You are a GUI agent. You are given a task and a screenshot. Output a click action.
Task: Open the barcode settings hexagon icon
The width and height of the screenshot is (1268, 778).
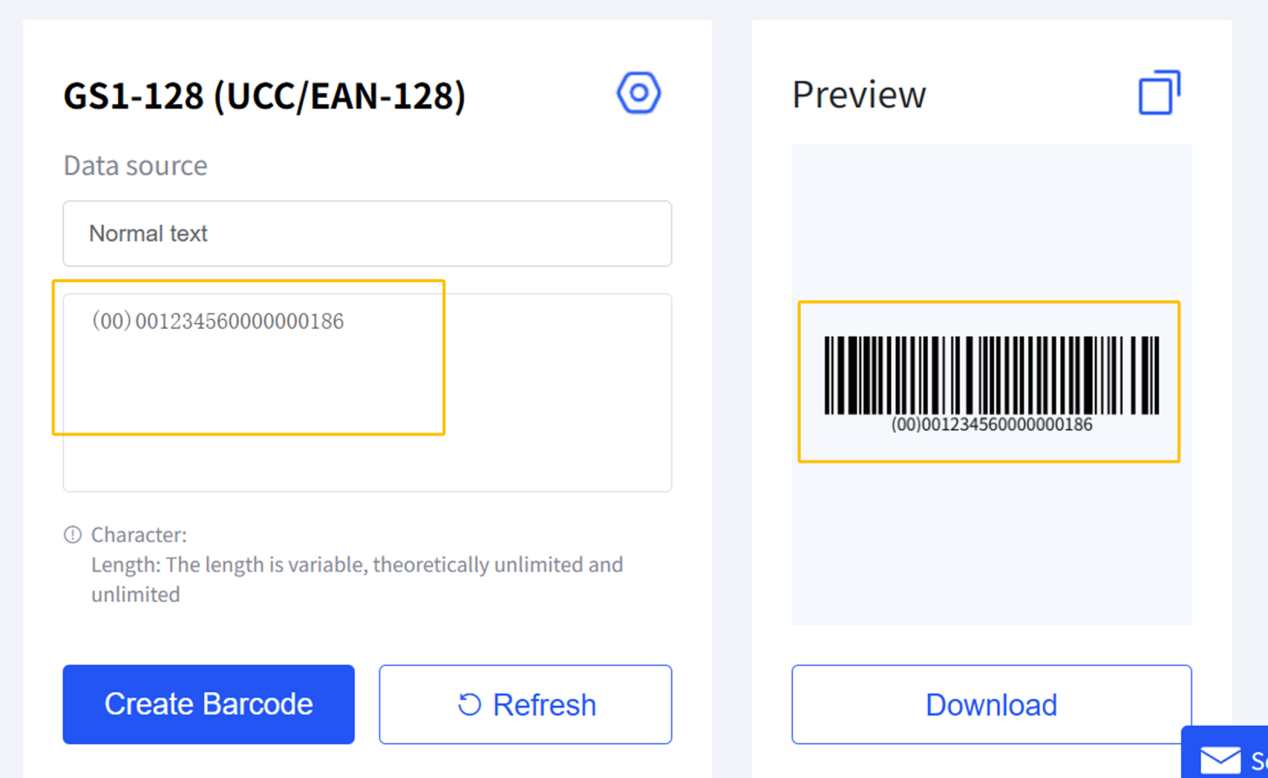pos(639,93)
